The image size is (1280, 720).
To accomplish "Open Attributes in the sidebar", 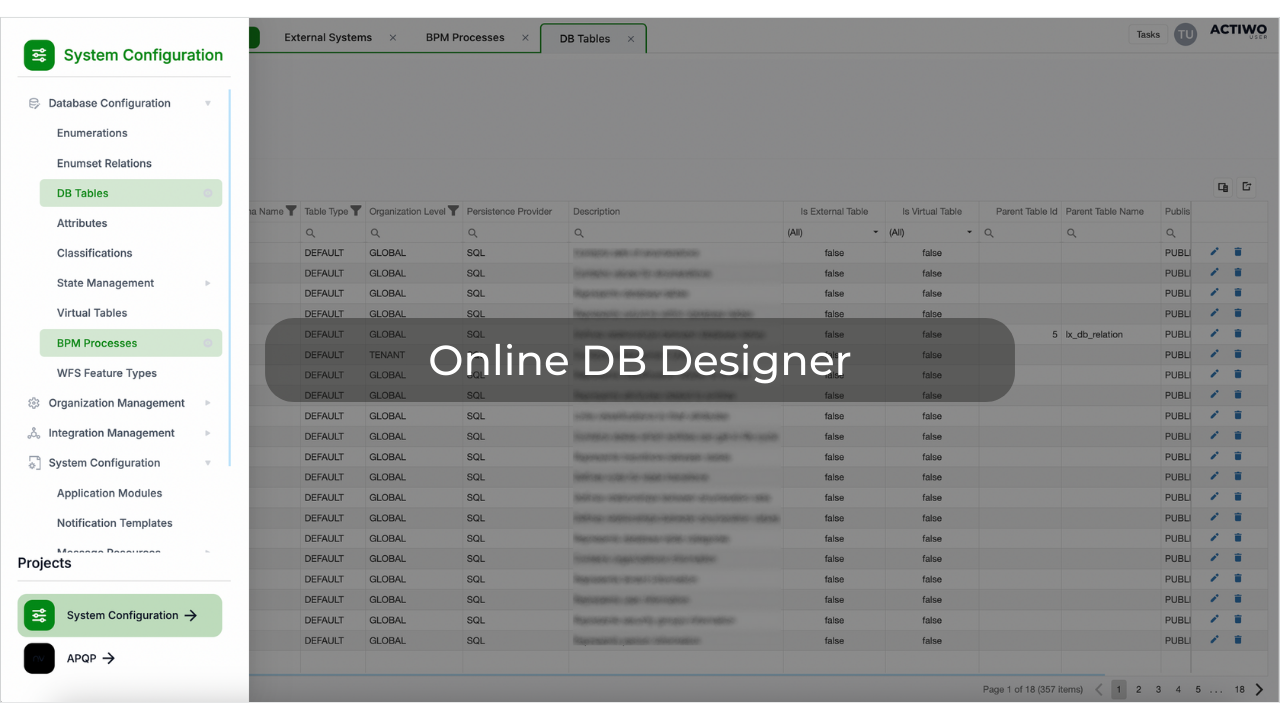I will [x=82, y=223].
